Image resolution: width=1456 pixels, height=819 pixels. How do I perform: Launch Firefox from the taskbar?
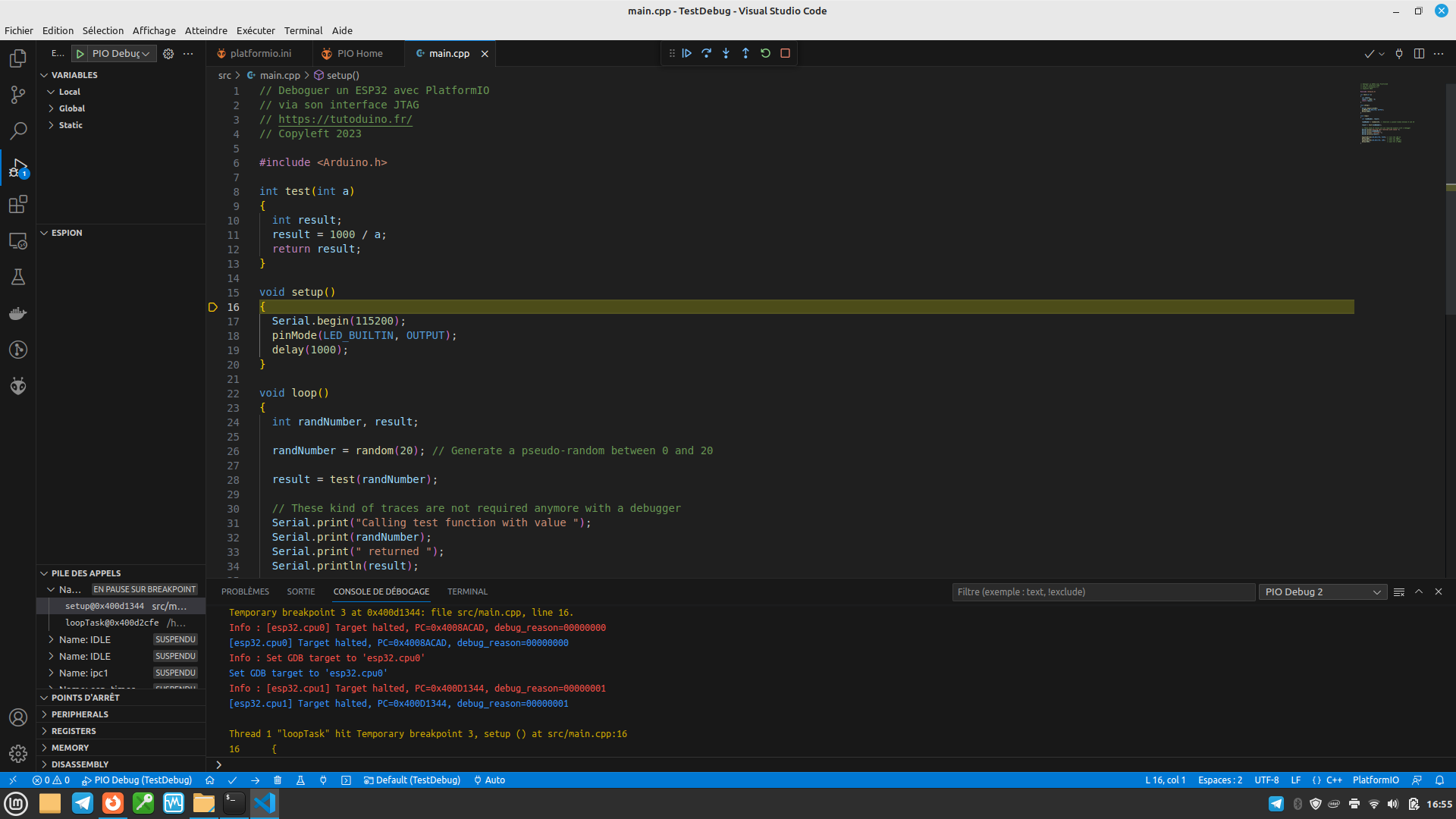[113, 803]
